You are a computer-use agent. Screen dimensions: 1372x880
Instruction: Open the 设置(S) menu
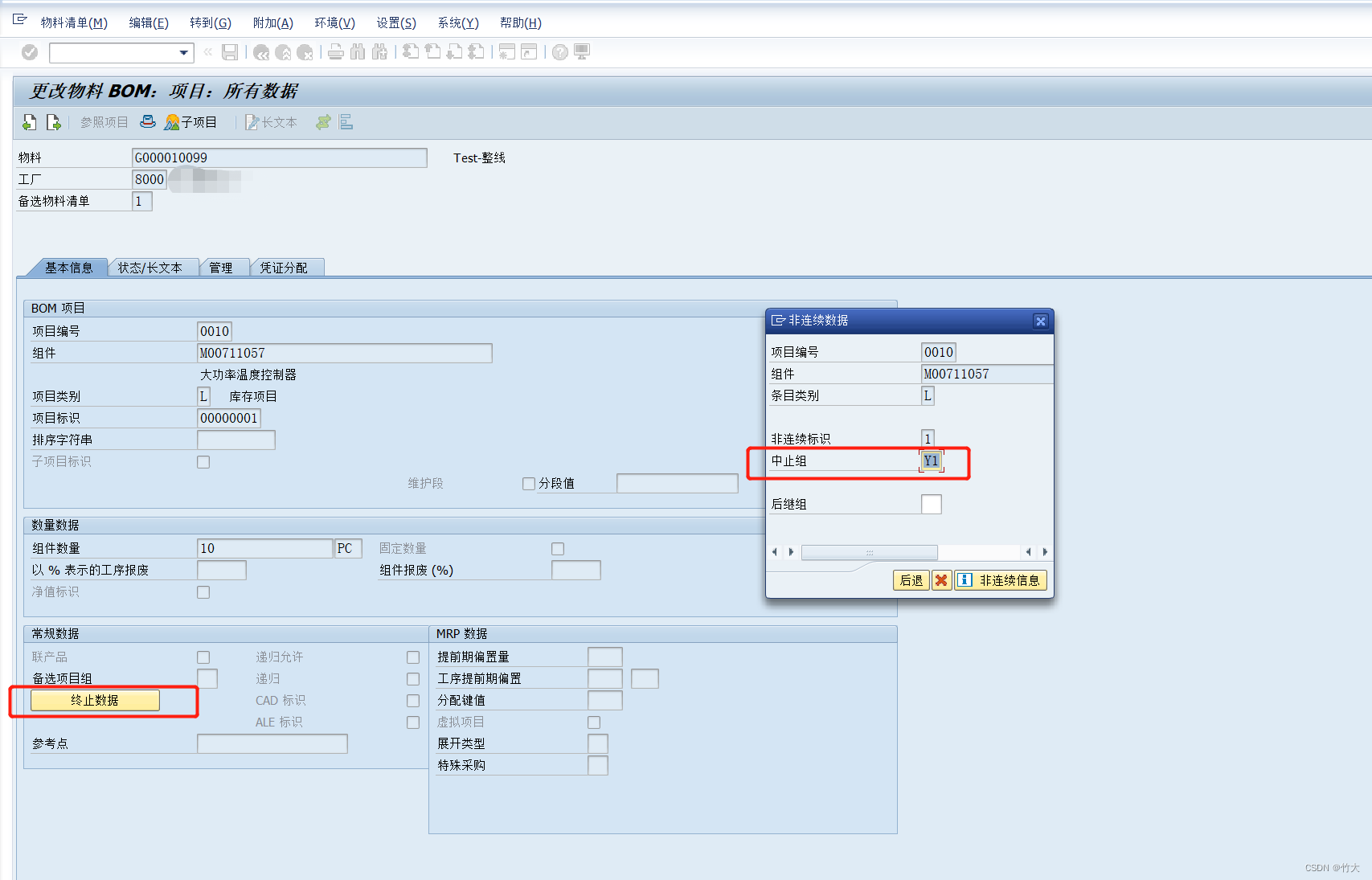pos(397,23)
